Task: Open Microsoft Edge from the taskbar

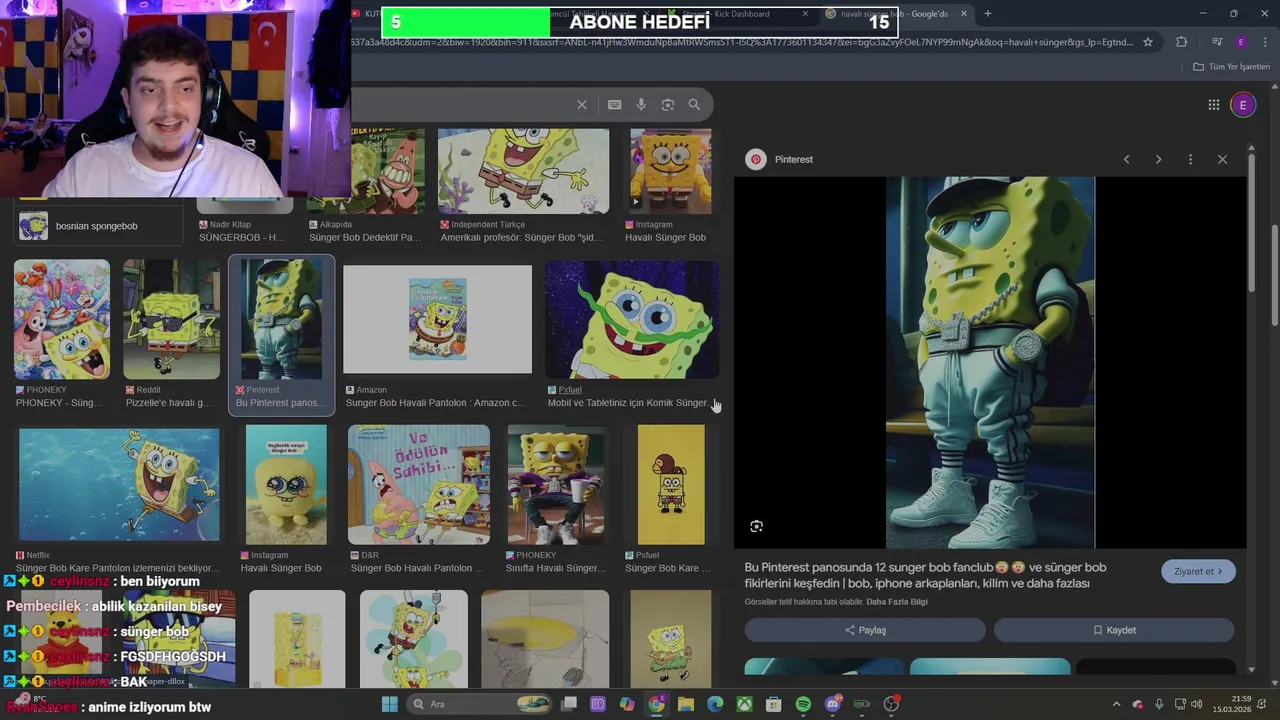Action: click(715, 704)
